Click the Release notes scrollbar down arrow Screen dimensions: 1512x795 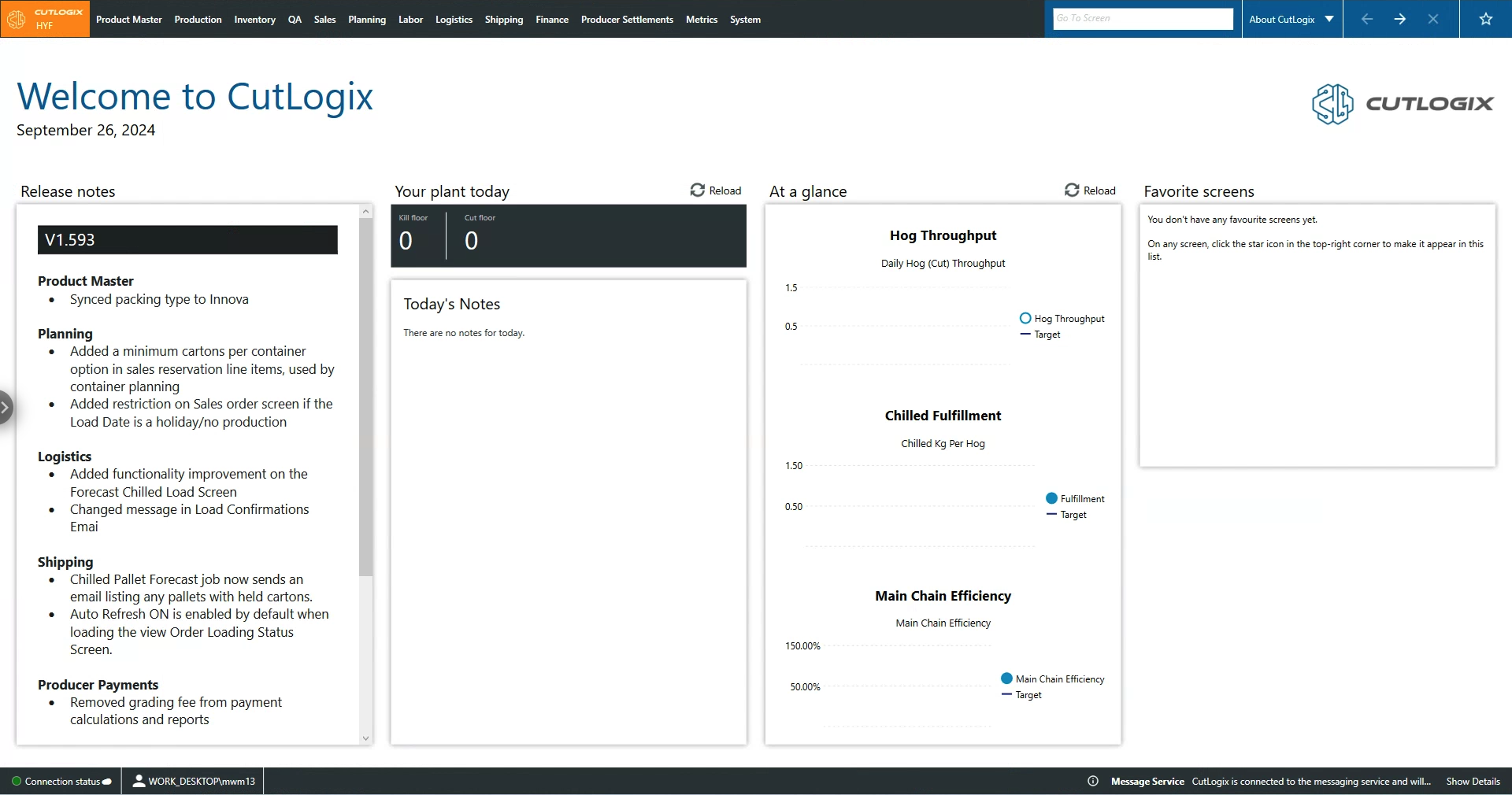tap(365, 738)
